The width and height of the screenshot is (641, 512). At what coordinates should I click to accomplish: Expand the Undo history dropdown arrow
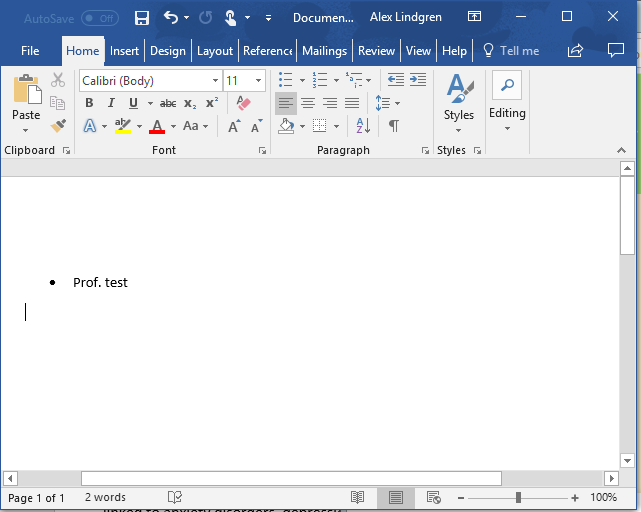click(x=186, y=18)
